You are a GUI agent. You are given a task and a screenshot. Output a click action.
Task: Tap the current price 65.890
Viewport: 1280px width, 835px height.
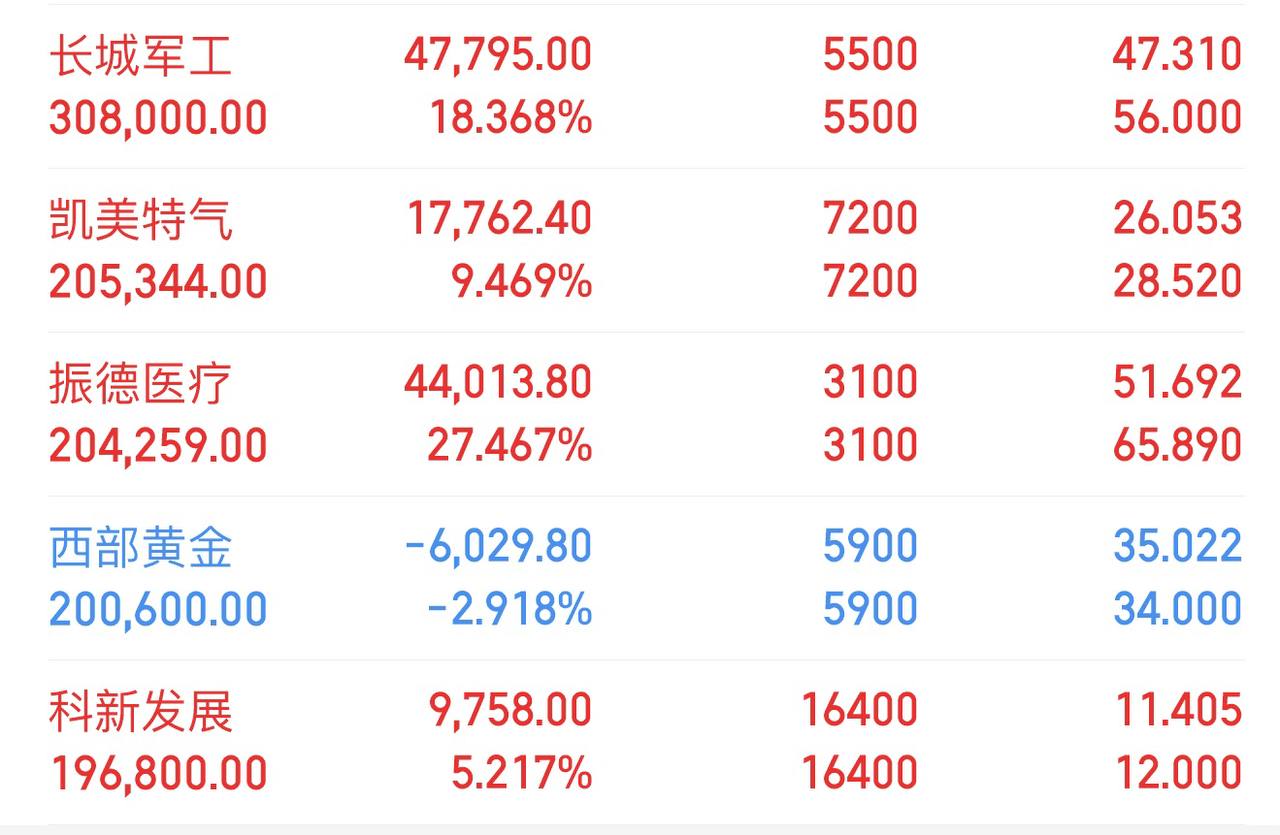[x=1177, y=446]
